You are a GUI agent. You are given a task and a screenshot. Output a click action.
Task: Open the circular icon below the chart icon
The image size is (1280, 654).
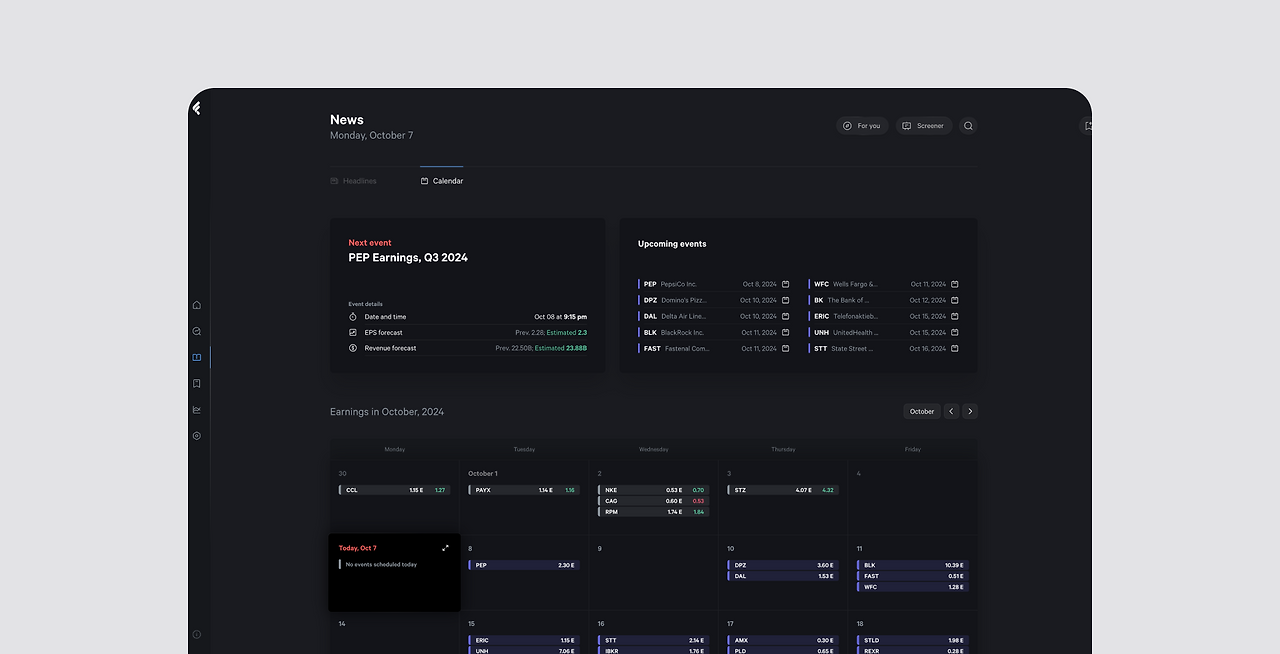197,436
